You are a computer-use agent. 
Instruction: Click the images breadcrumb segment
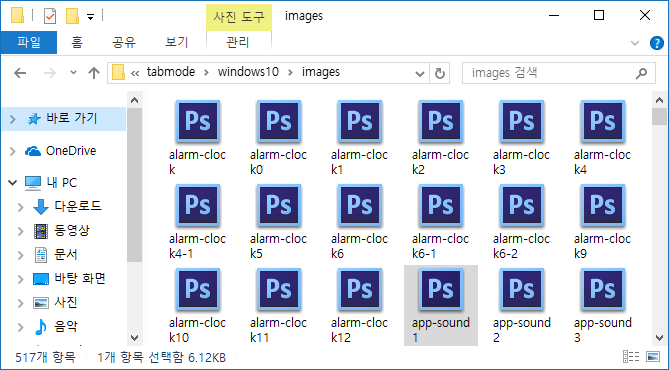[x=321, y=72]
